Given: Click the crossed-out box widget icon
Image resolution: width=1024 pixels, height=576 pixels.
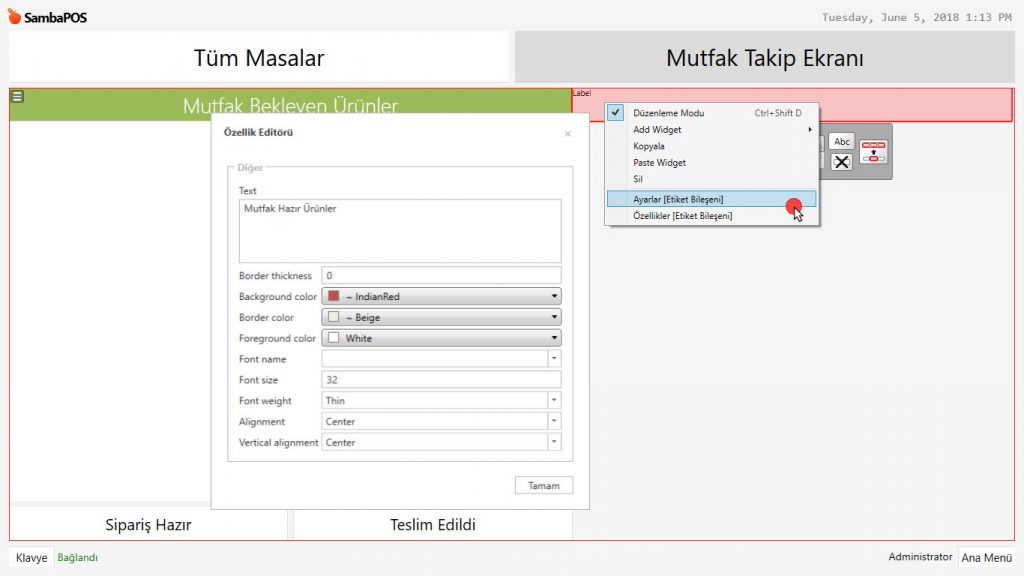Looking at the screenshot, I should 842,162.
